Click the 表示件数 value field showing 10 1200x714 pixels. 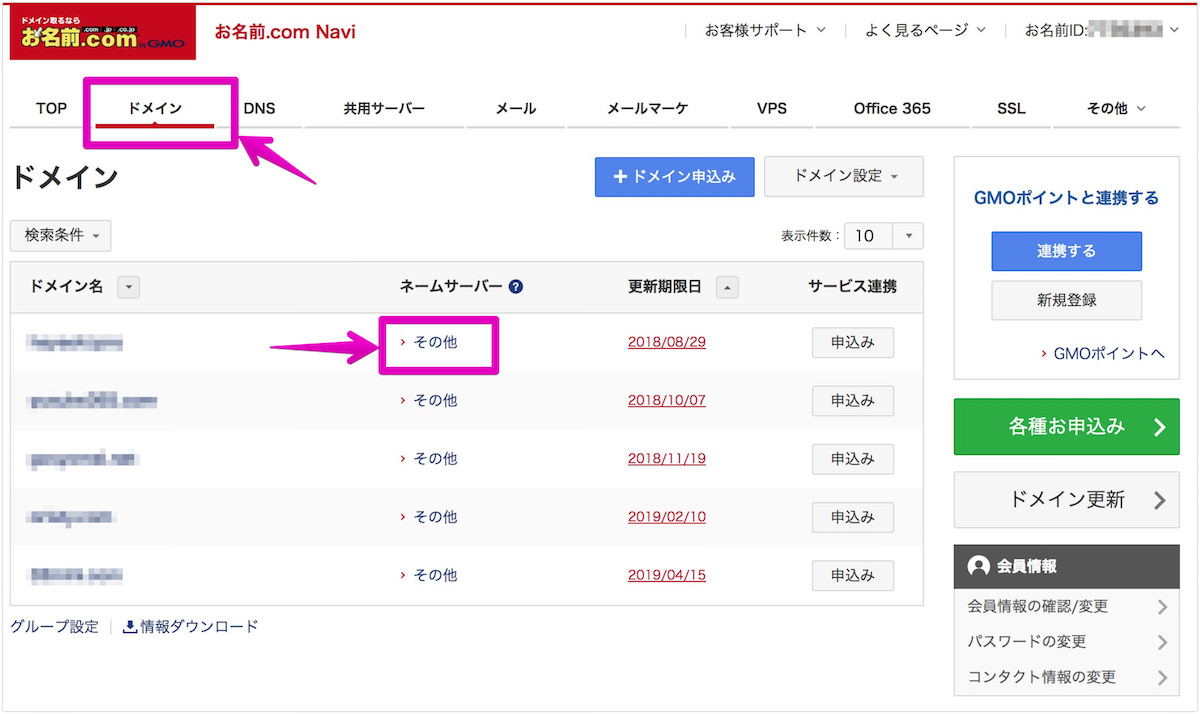point(870,236)
